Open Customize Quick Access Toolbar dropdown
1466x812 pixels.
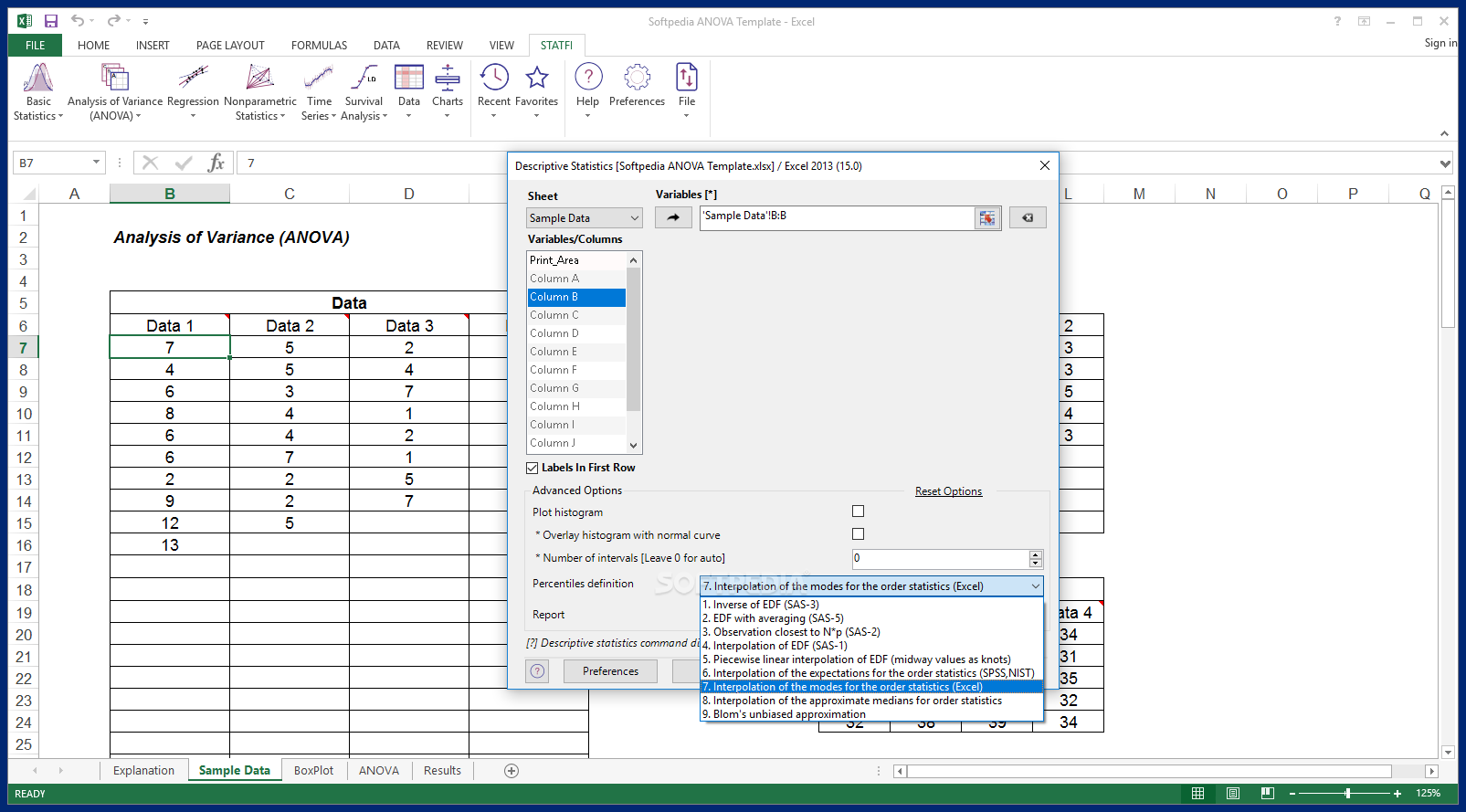click(x=145, y=21)
